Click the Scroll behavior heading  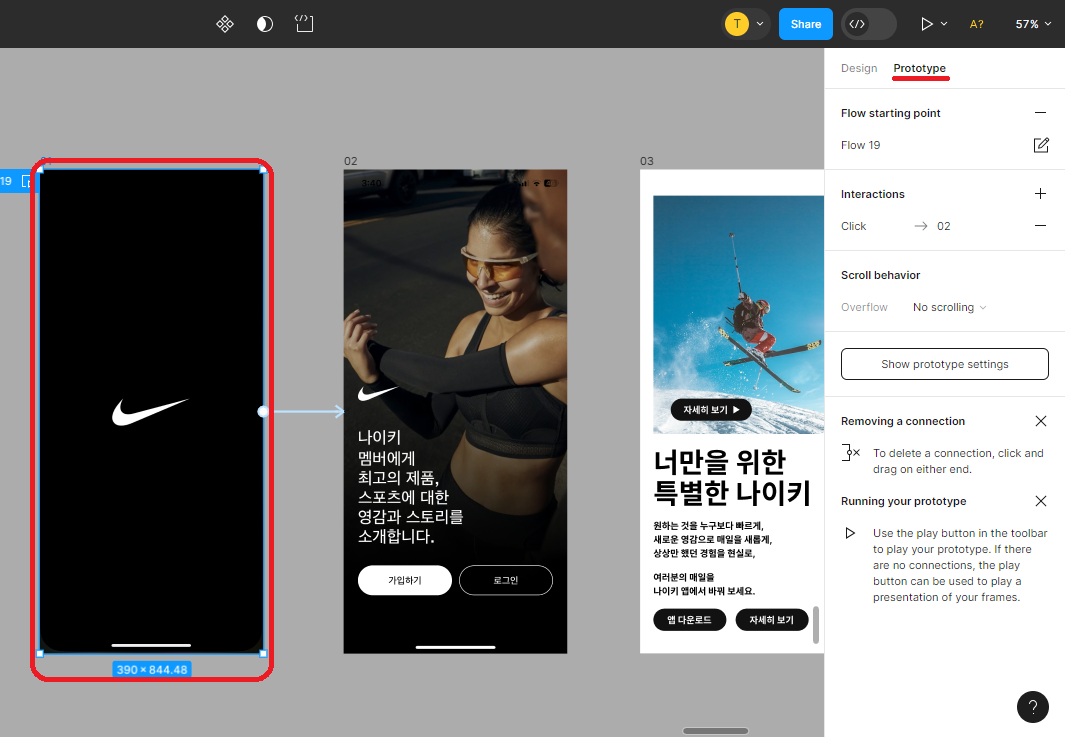point(880,275)
